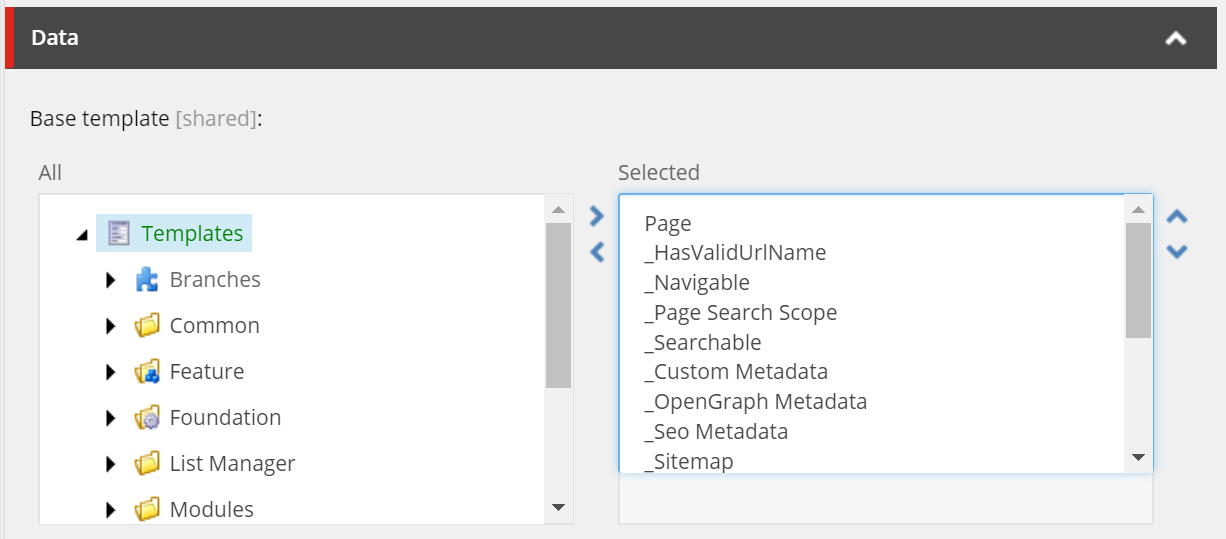The image size is (1226, 539).
Task: Expand the Branches tree node
Action: pyautogui.click(x=111, y=280)
